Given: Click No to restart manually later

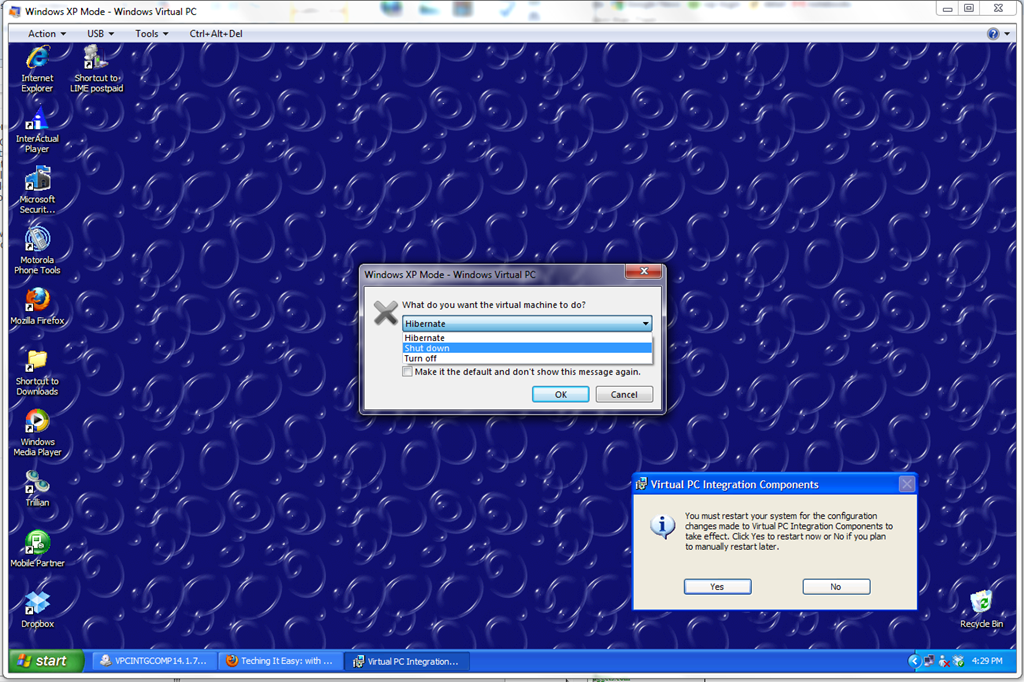Looking at the screenshot, I should 836,587.
